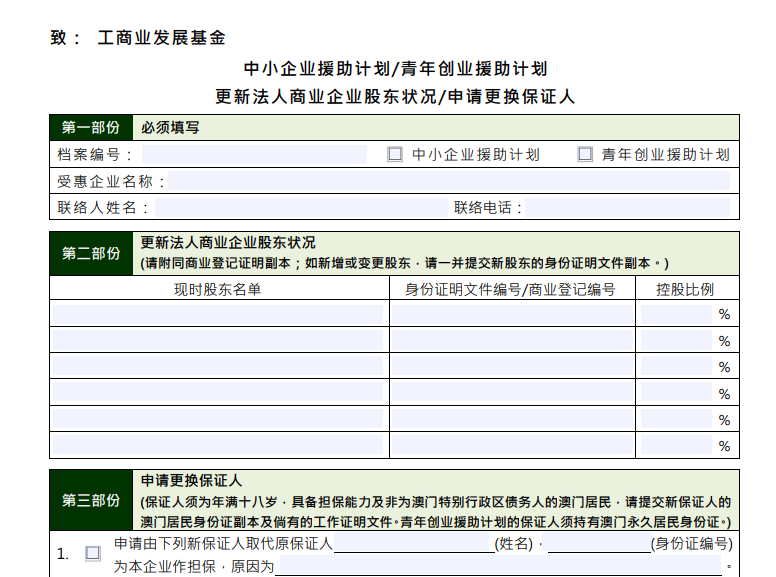The width and height of the screenshot is (776, 577).
Task: Check the 中小企业援助计划 checkbox
Action: [x=394, y=154]
